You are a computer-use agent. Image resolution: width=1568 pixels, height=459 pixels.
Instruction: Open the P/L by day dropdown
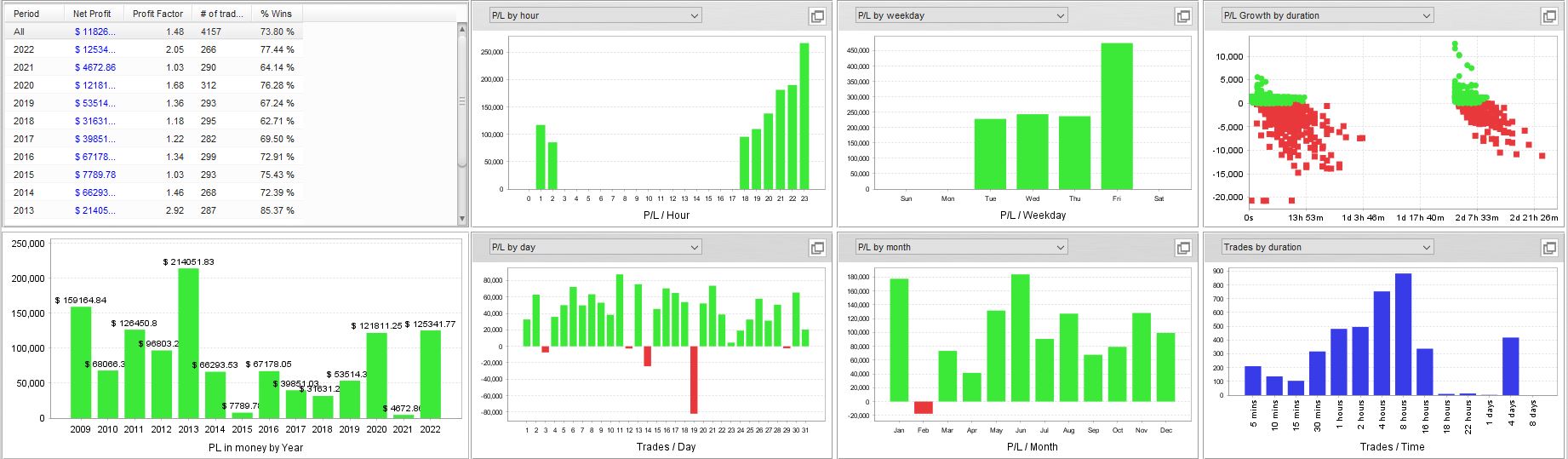596,247
